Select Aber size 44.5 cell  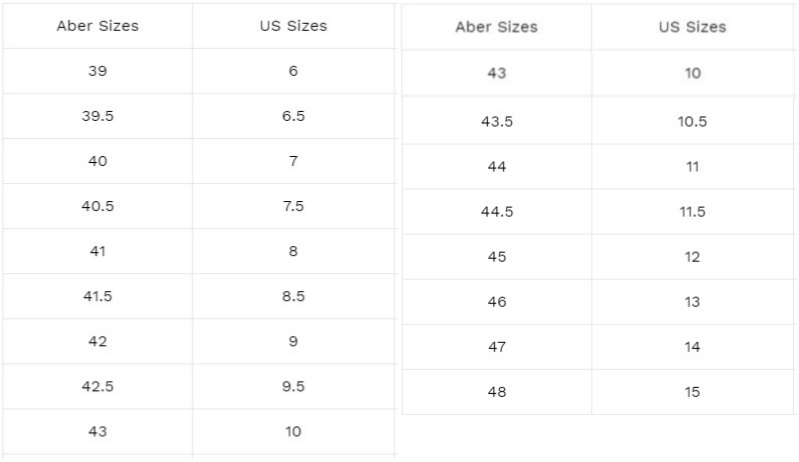[496, 212]
